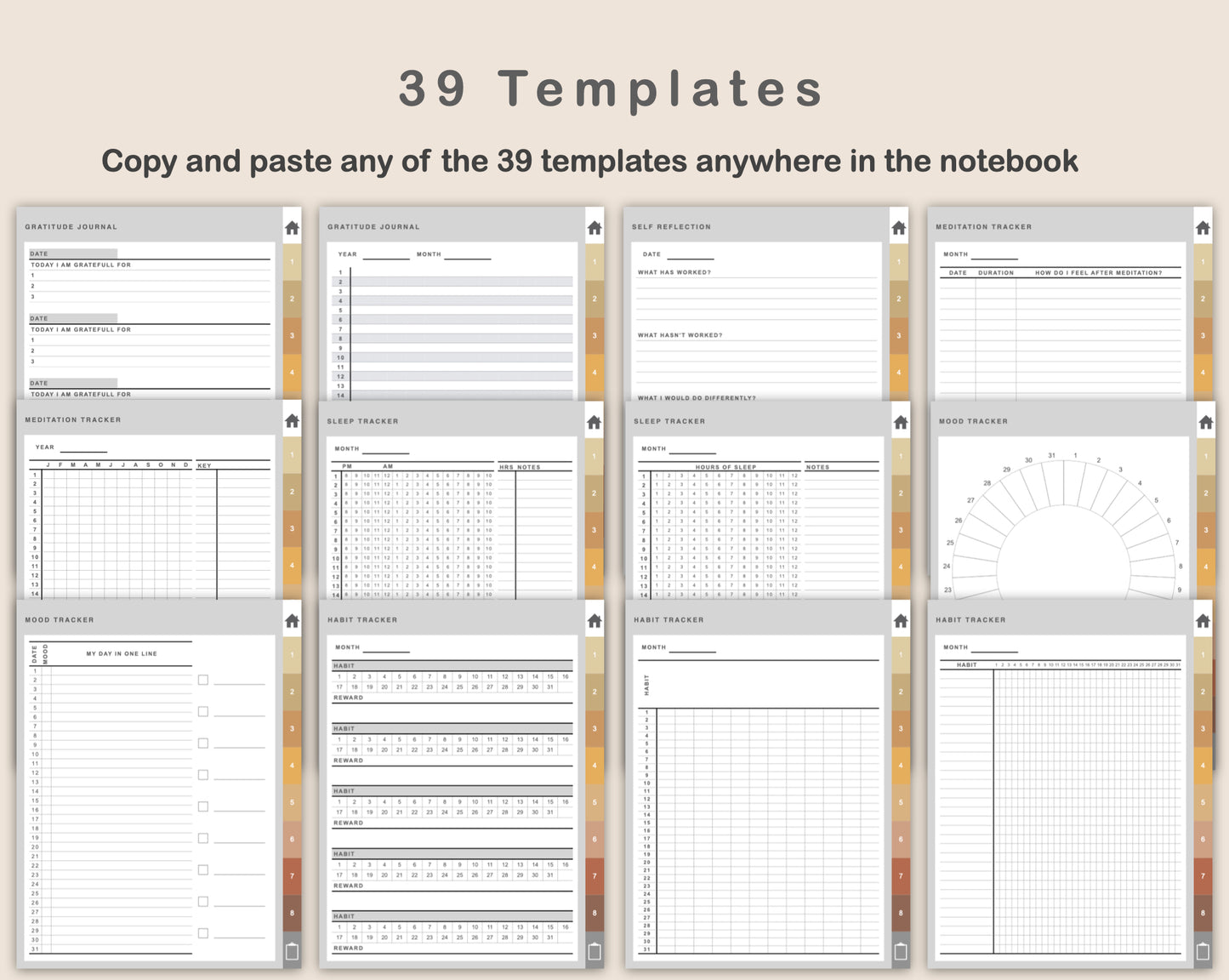Click the DATE line in Self Reflection
Image resolution: width=1229 pixels, height=980 pixels.
click(x=691, y=257)
